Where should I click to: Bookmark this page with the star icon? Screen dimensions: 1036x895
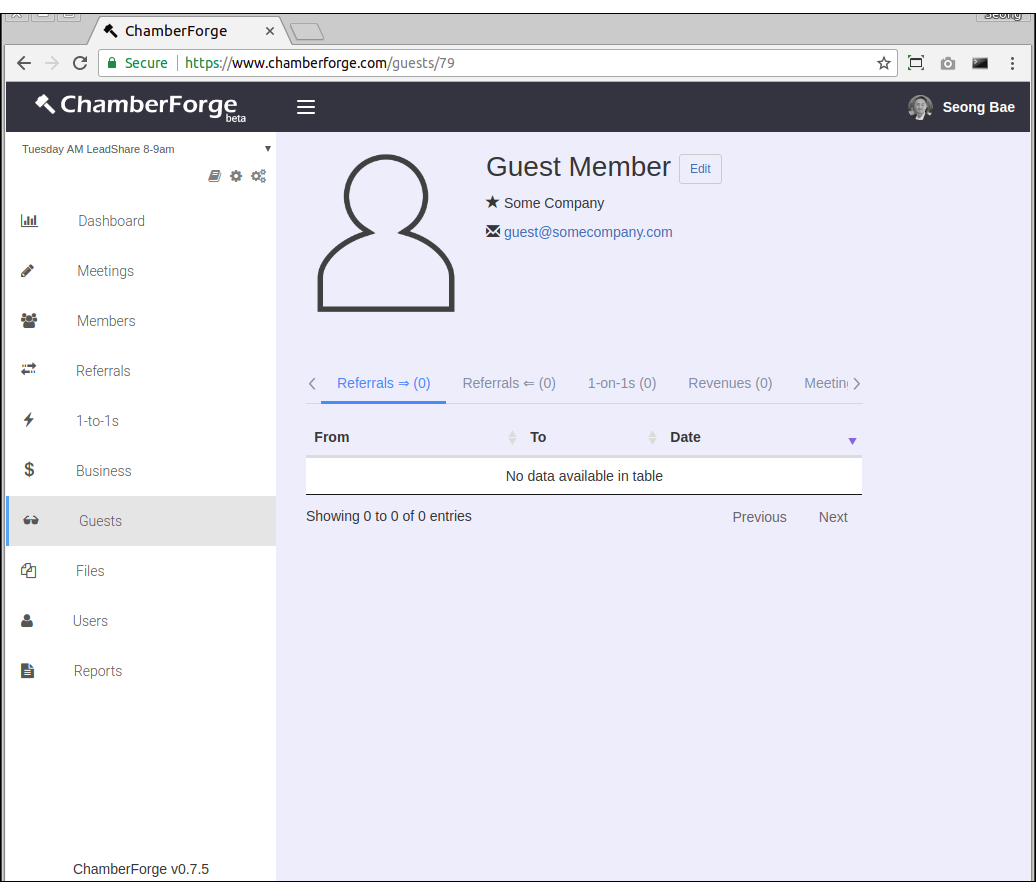[884, 63]
